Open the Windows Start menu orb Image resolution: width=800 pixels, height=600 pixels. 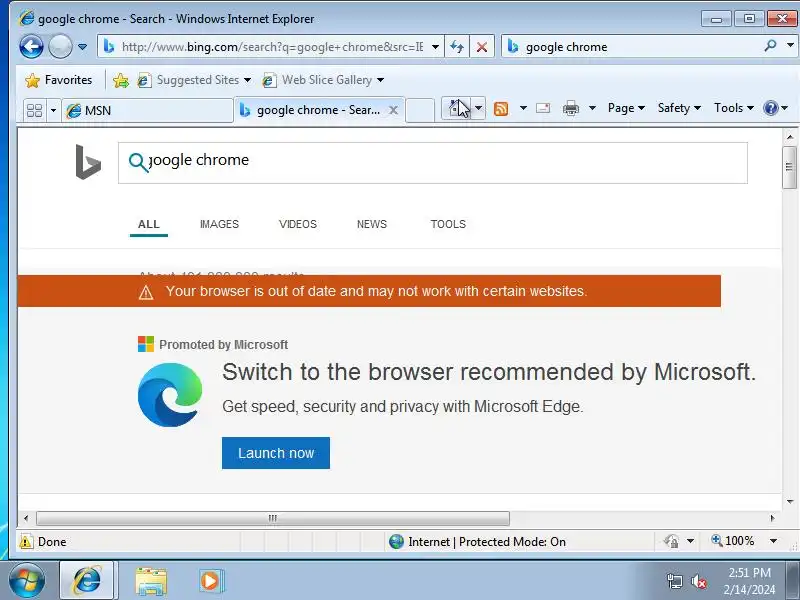click(27, 580)
